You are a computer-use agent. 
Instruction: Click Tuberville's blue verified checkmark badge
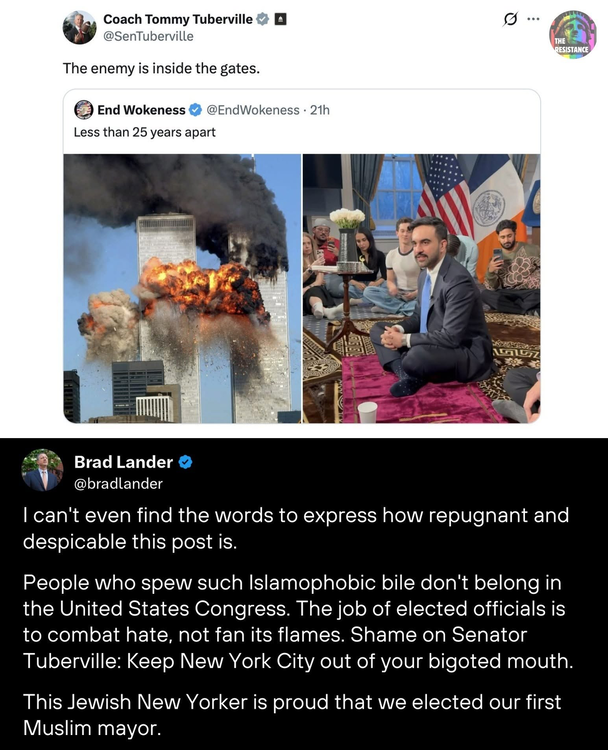(263, 19)
